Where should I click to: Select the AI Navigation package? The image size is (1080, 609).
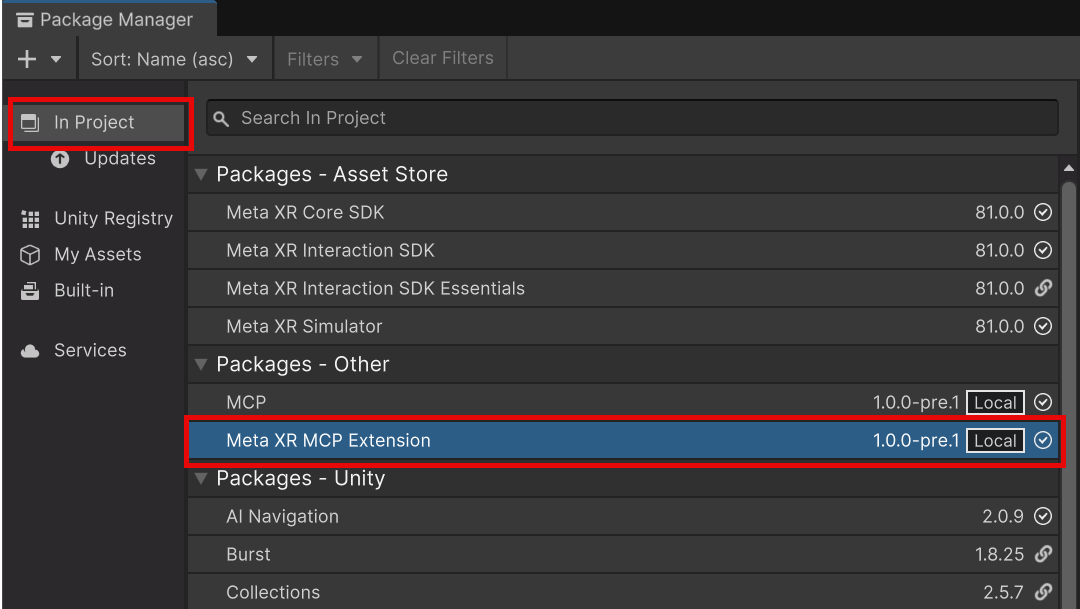tap(623, 516)
